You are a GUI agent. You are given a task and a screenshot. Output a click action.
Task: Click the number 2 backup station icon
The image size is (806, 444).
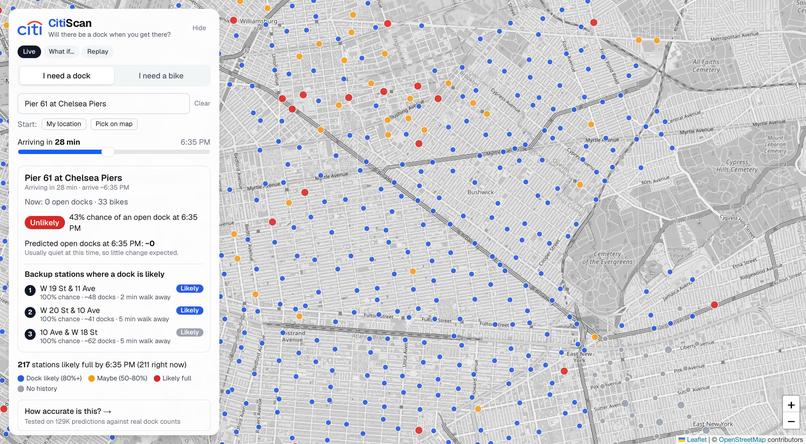(30, 312)
